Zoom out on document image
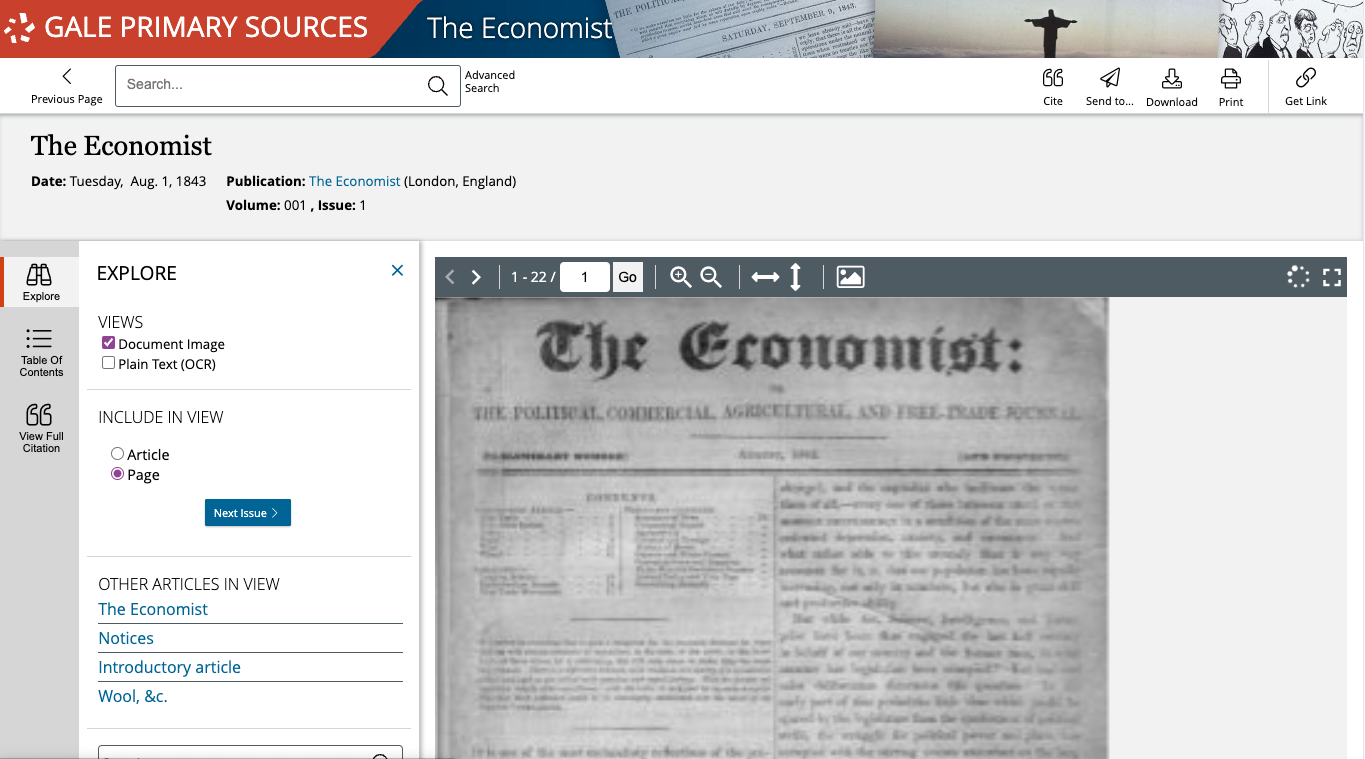 point(711,277)
